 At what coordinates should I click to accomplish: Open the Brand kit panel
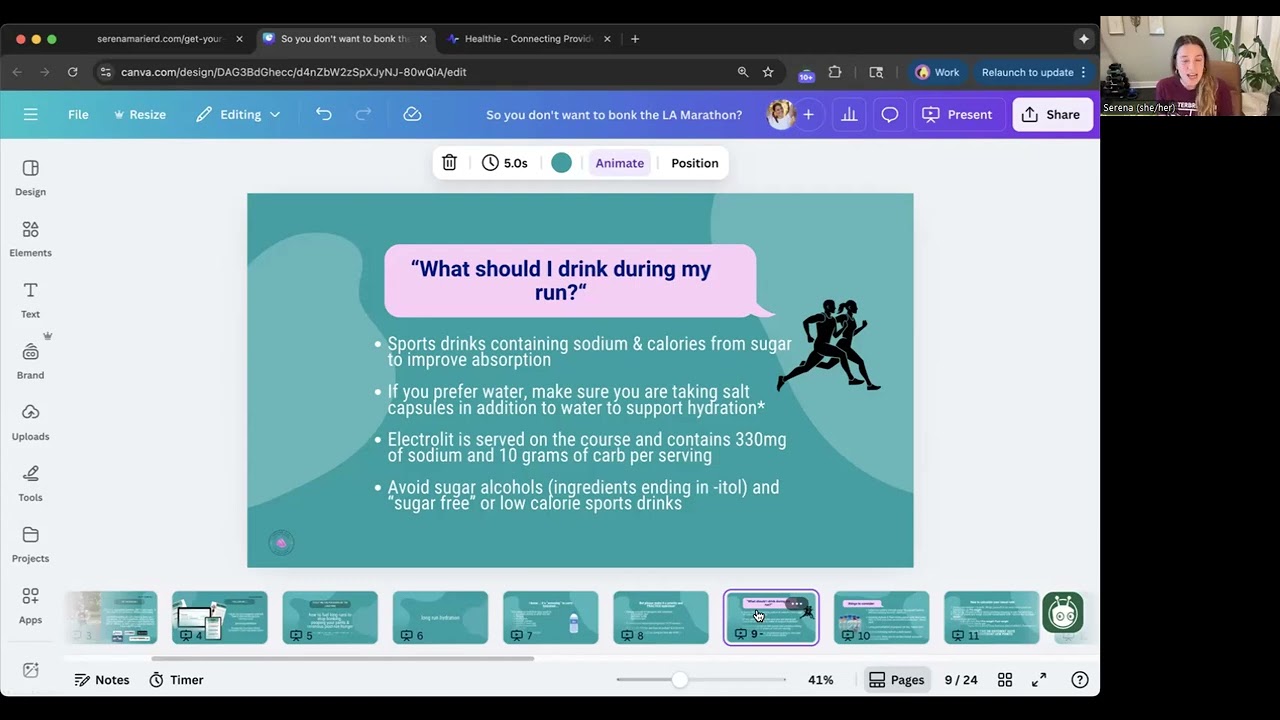[30, 361]
